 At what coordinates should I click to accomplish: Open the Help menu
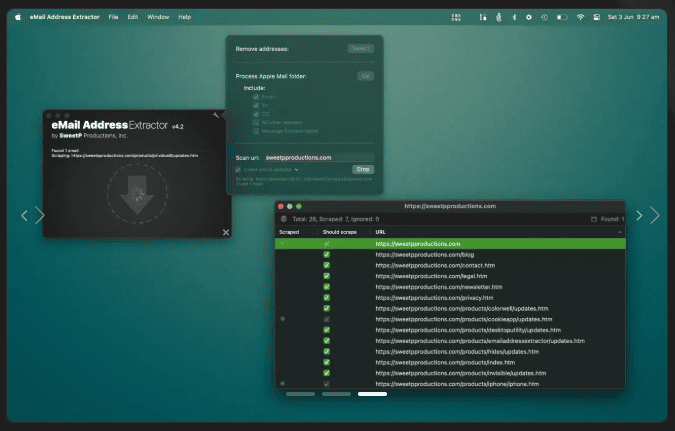coord(184,17)
